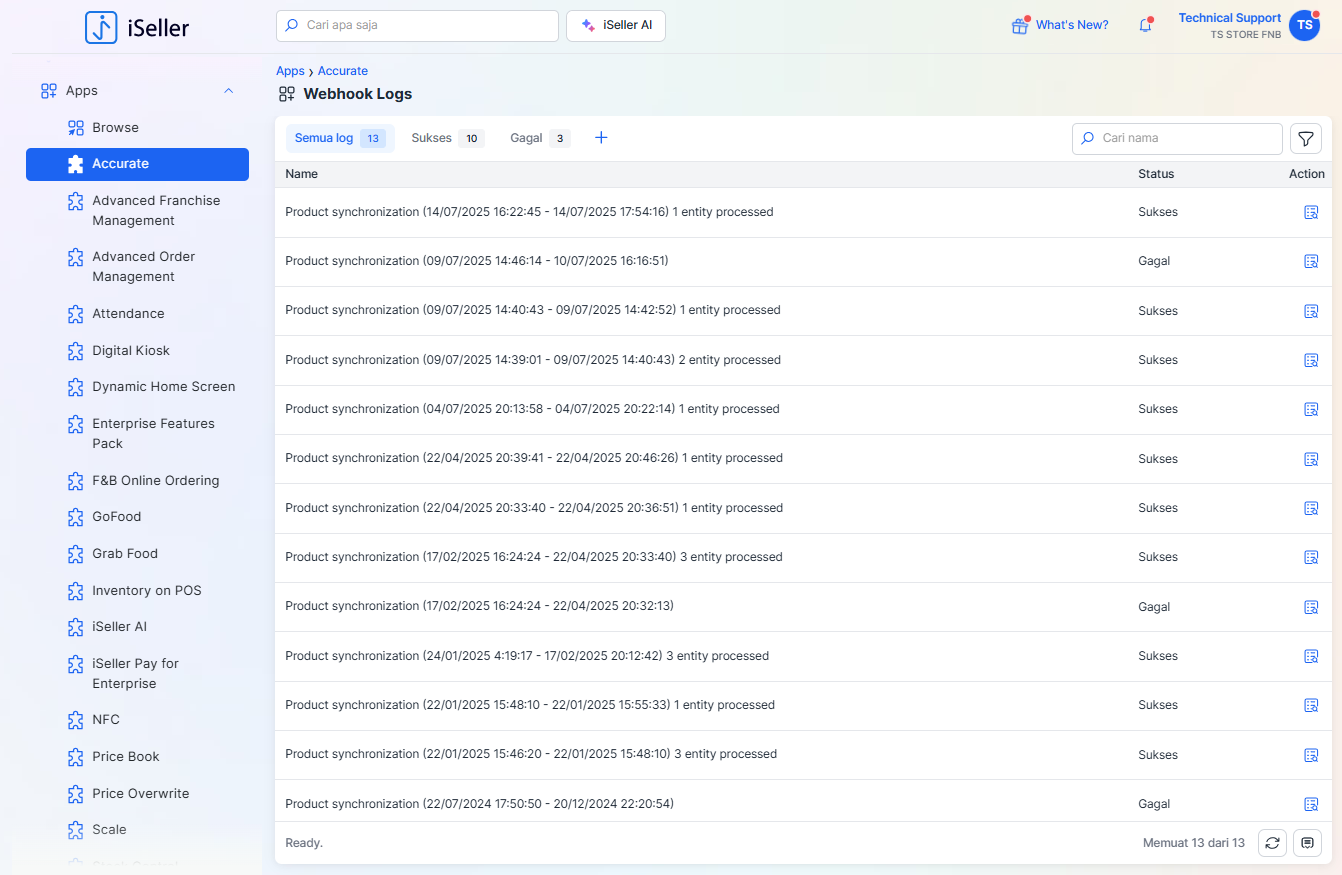Click Gagal status of 09/07/2025 14:46:14 row
Image resolution: width=1342 pixels, height=875 pixels.
(1154, 261)
